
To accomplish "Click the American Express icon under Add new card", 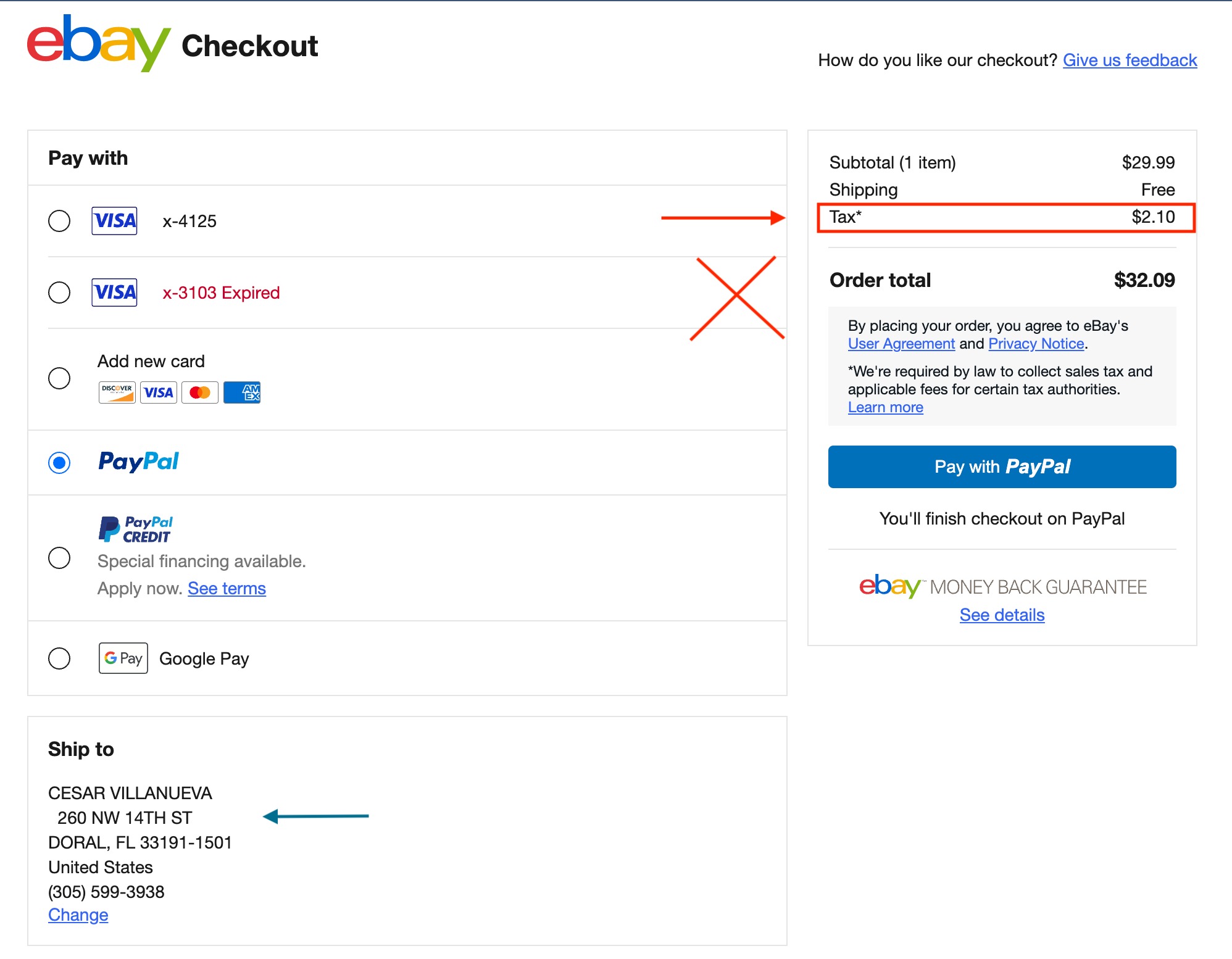I will tap(241, 392).
